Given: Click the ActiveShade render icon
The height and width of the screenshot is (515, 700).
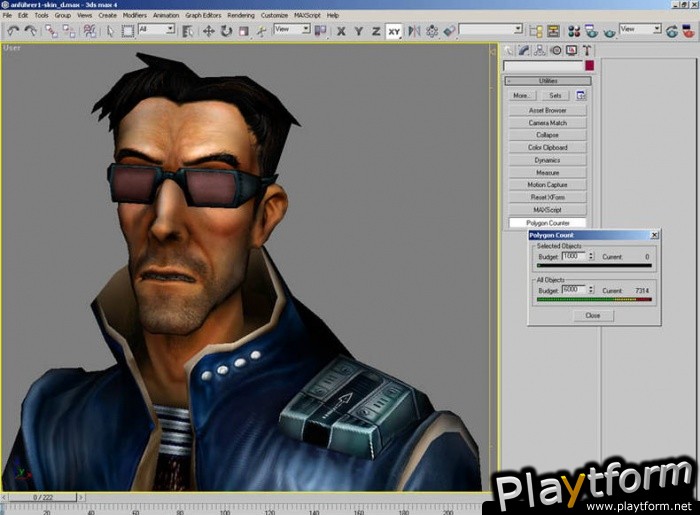Looking at the screenshot, I should coord(689,31).
